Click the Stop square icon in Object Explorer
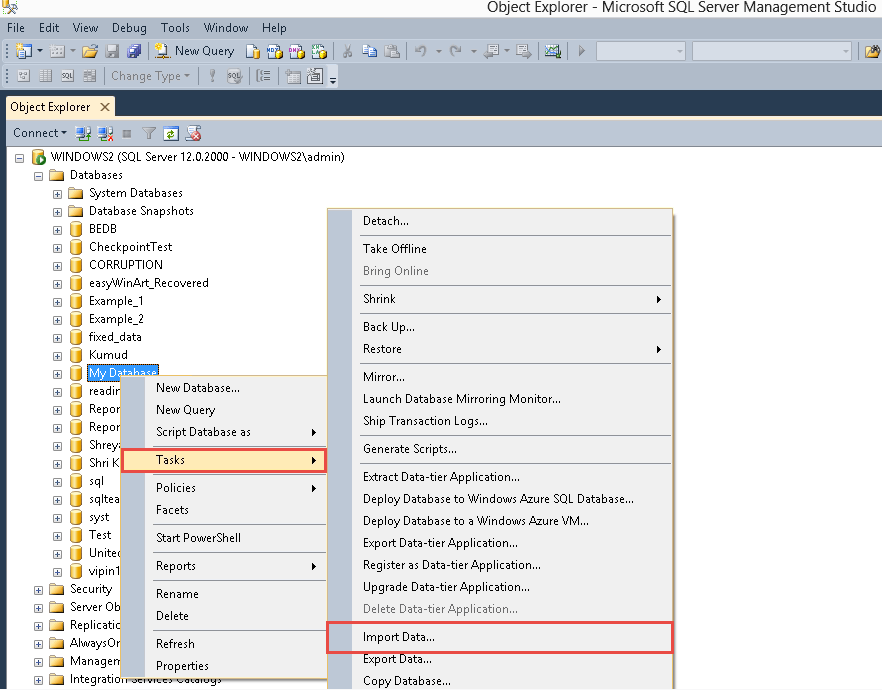 point(127,133)
